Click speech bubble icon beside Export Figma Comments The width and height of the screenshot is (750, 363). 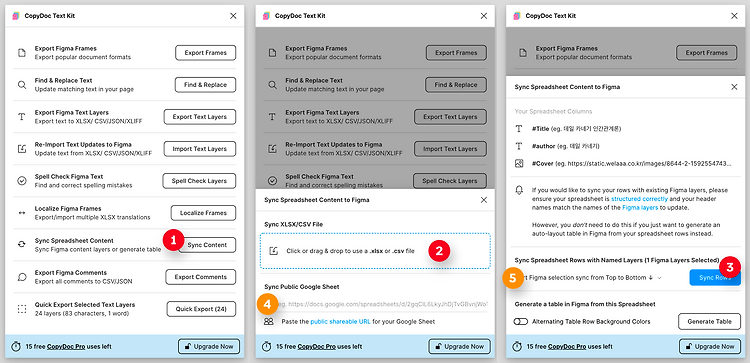(x=22, y=277)
